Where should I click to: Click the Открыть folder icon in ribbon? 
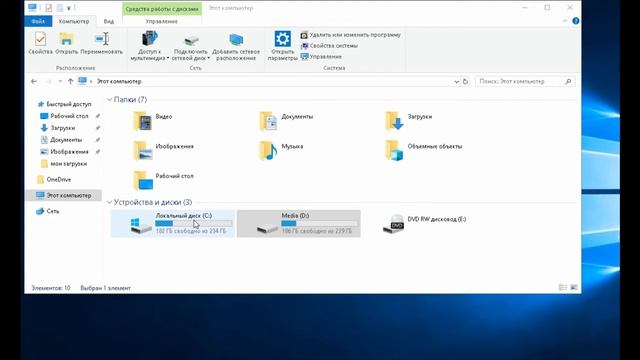pos(66,43)
